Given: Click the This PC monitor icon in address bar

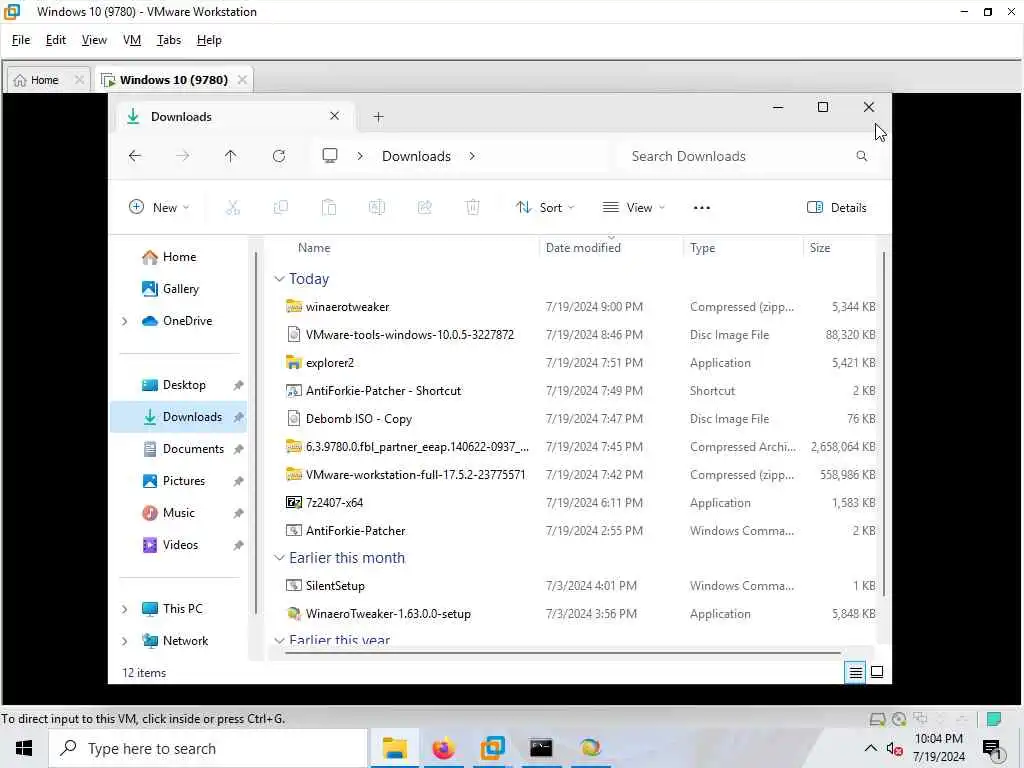Looking at the screenshot, I should coord(330,156).
